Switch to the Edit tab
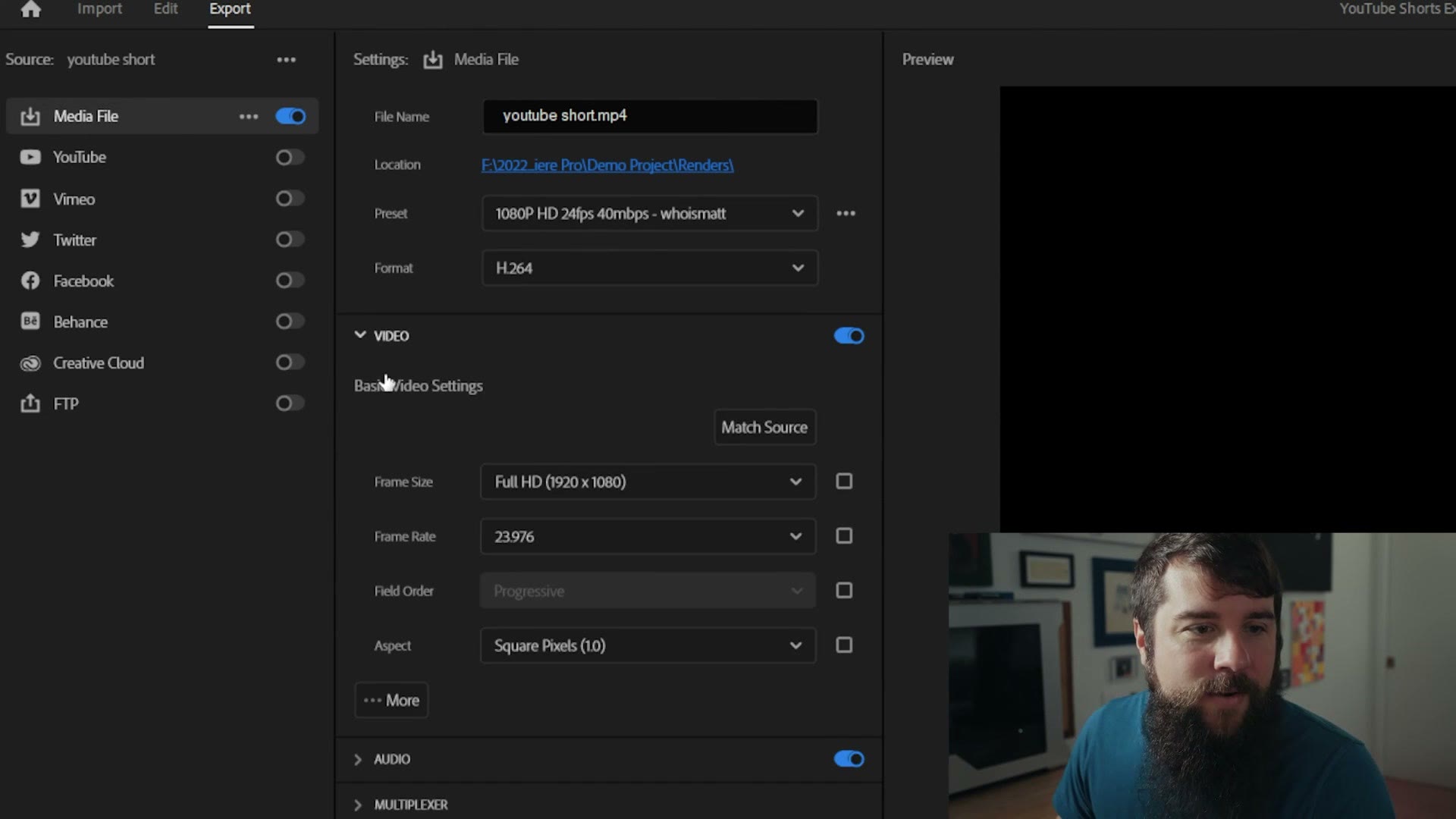Screen dimensions: 1456x819 [165, 9]
